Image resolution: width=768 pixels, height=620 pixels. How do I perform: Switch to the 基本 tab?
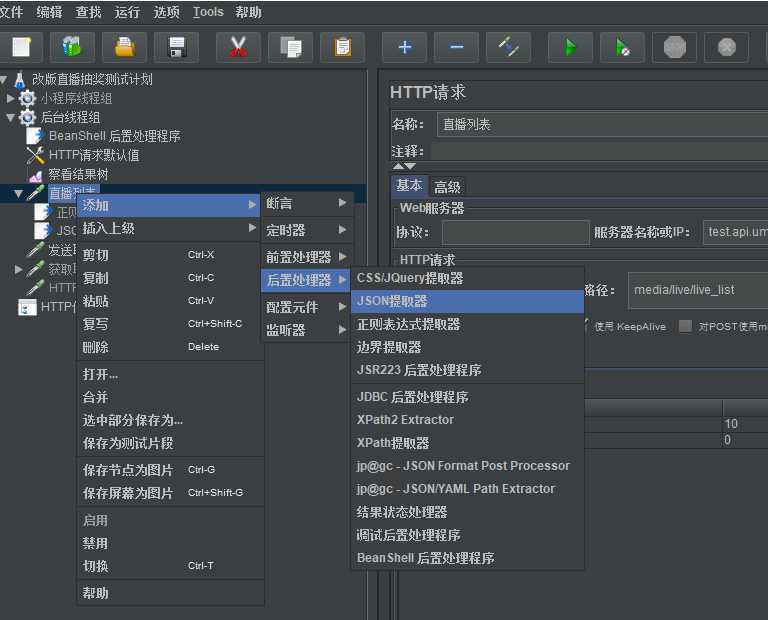point(409,186)
